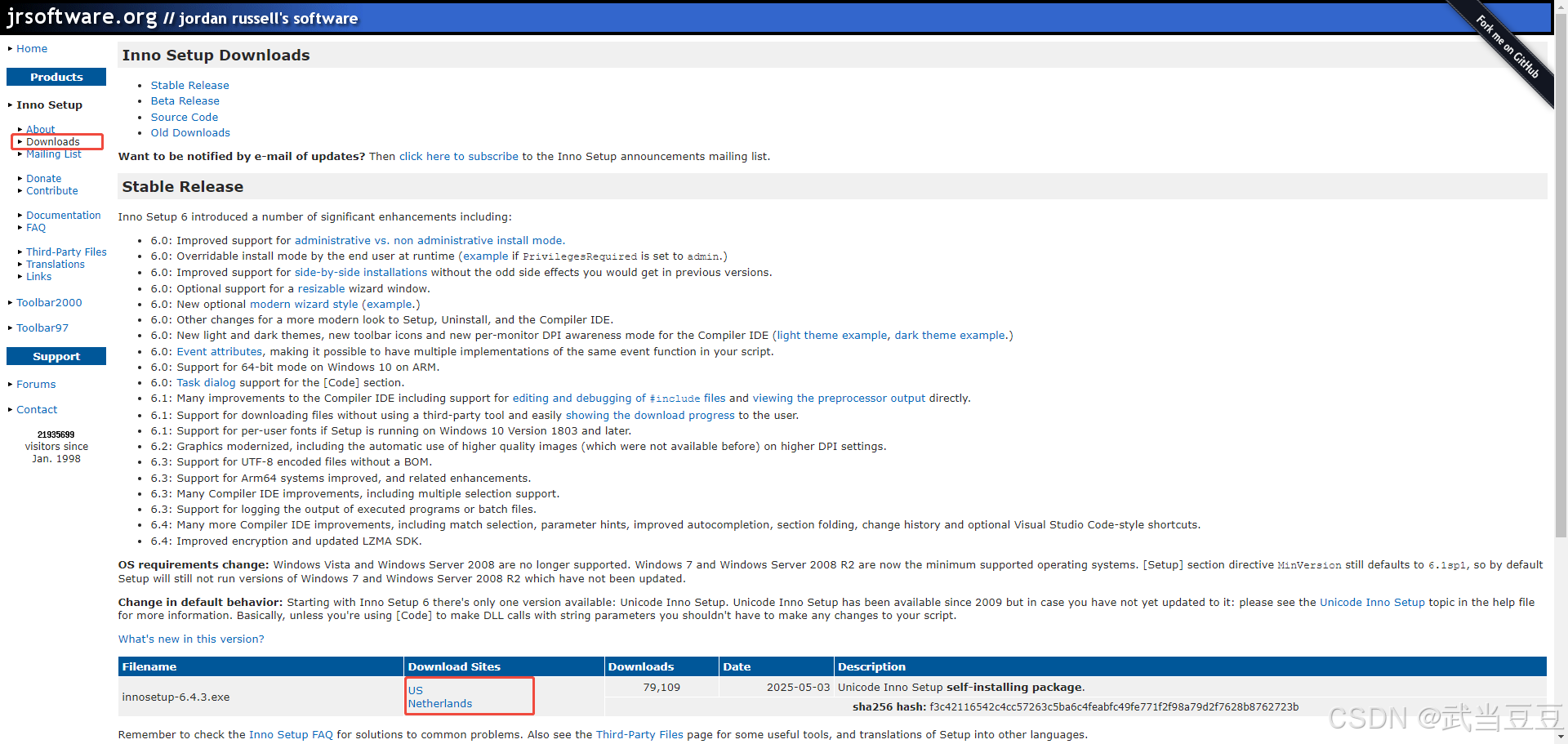The image size is (1568, 744).
Task: Click the Fork me on GitHub ribbon
Action: [1508, 47]
